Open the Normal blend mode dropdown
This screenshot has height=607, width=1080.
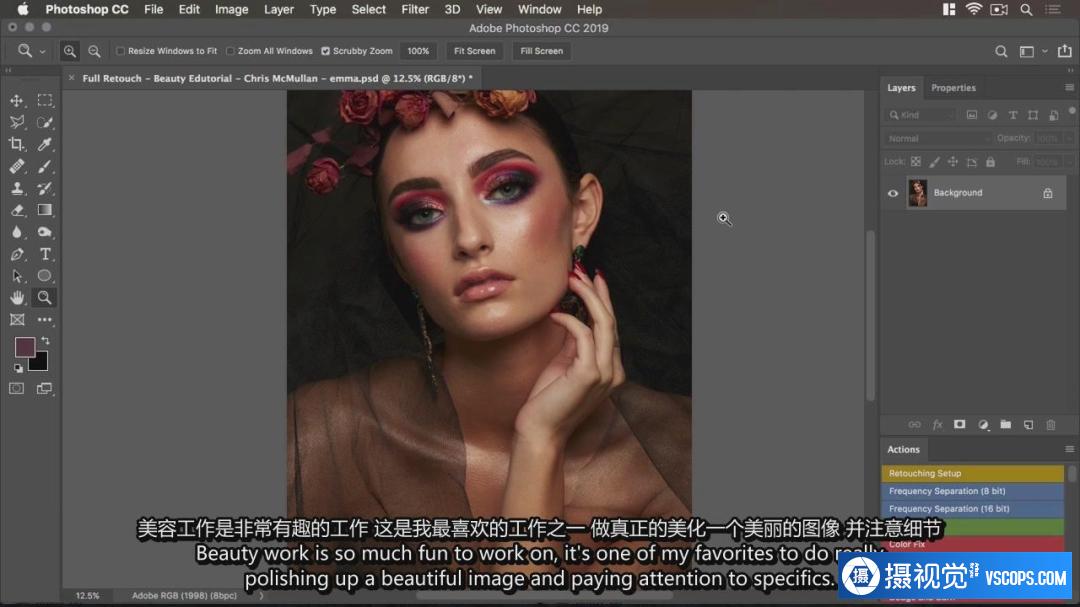point(937,138)
